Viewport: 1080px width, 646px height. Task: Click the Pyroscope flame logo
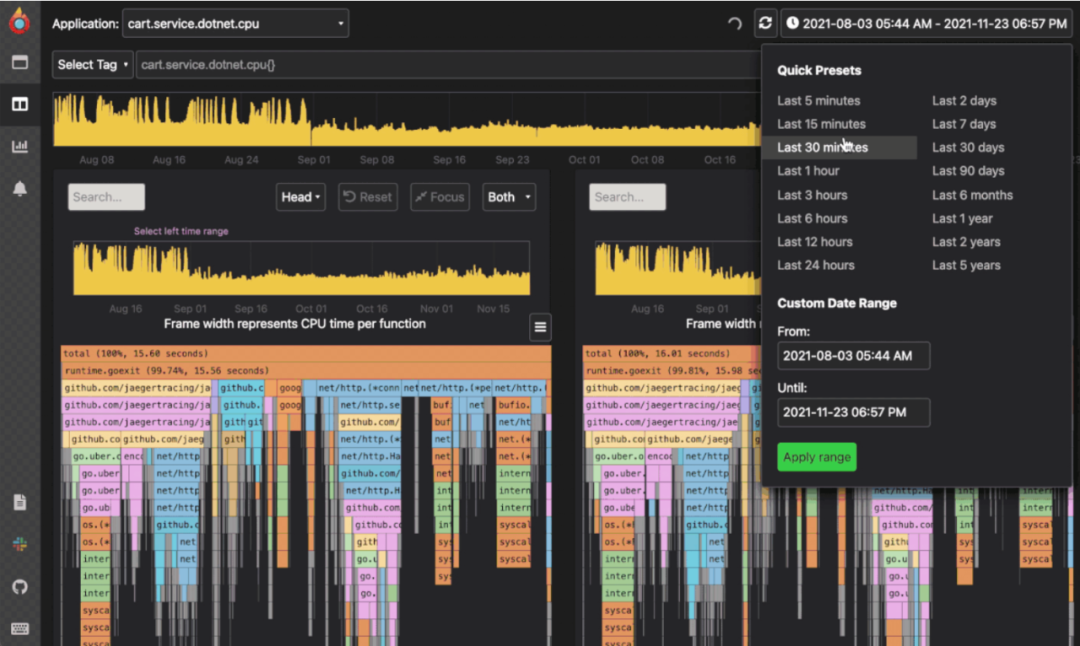click(x=19, y=21)
